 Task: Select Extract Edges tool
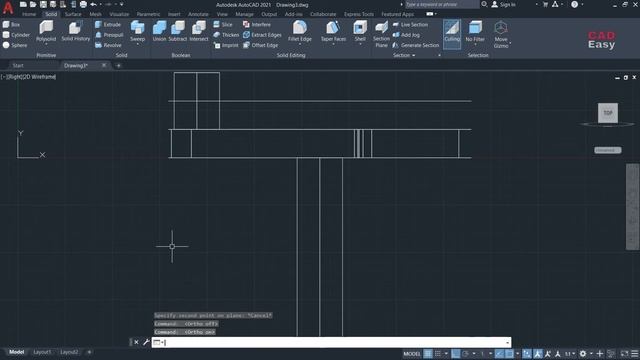coord(262,35)
